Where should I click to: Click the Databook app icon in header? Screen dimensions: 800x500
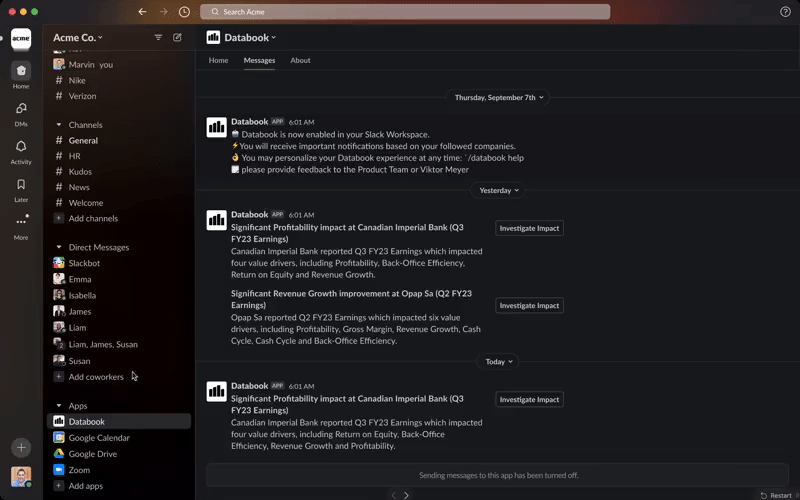tap(213, 37)
